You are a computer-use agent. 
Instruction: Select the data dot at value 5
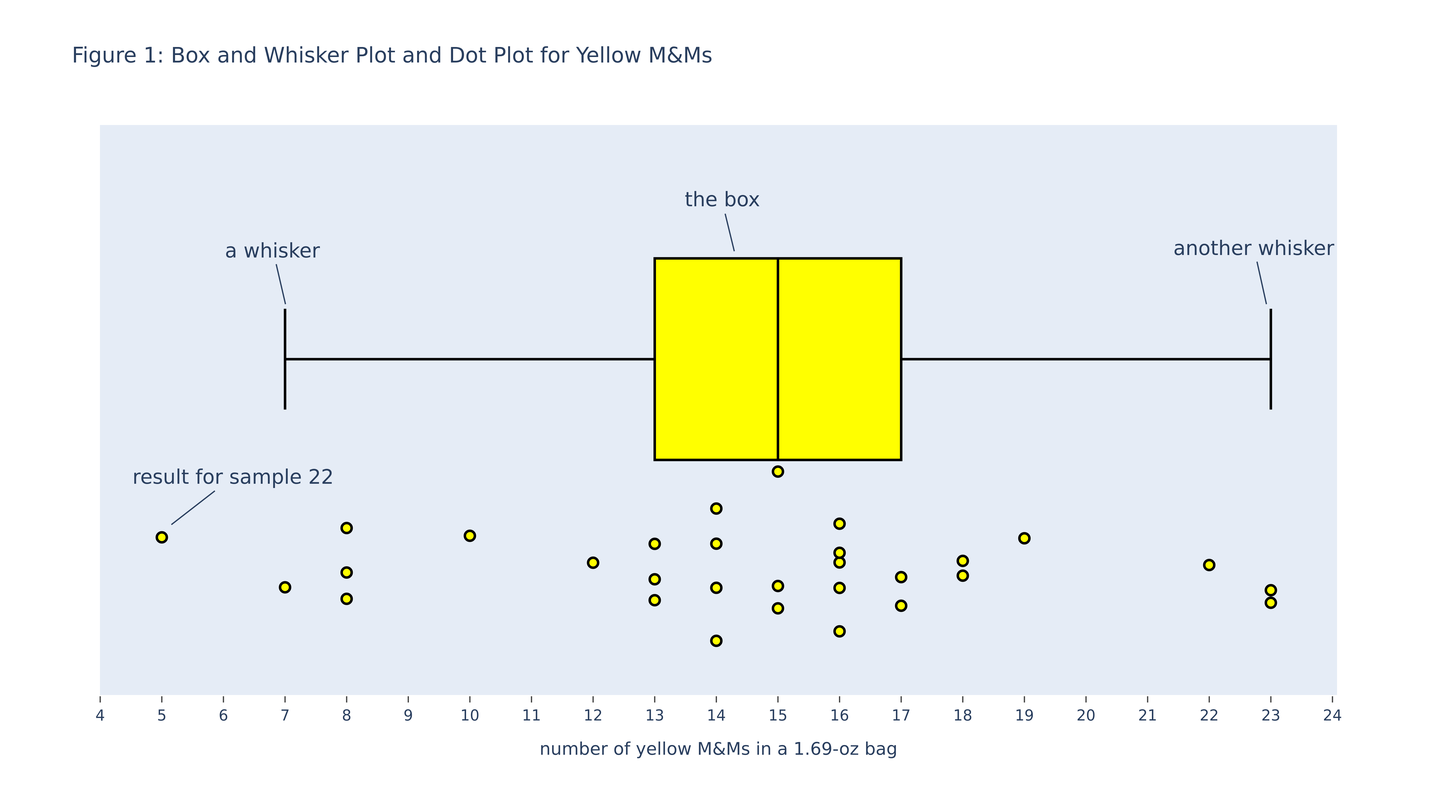(162, 537)
